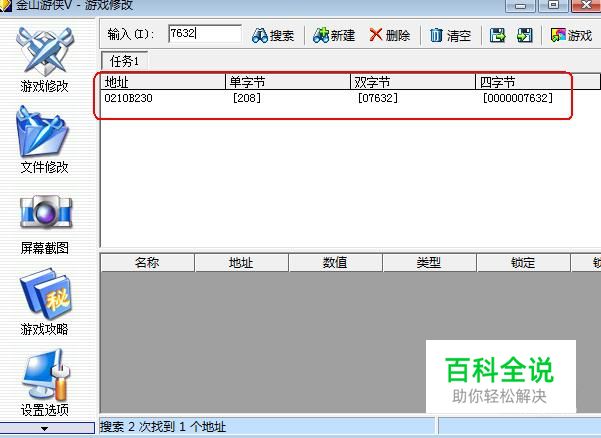
Task: Click the lower 地址 column header
Action: tap(241, 262)
